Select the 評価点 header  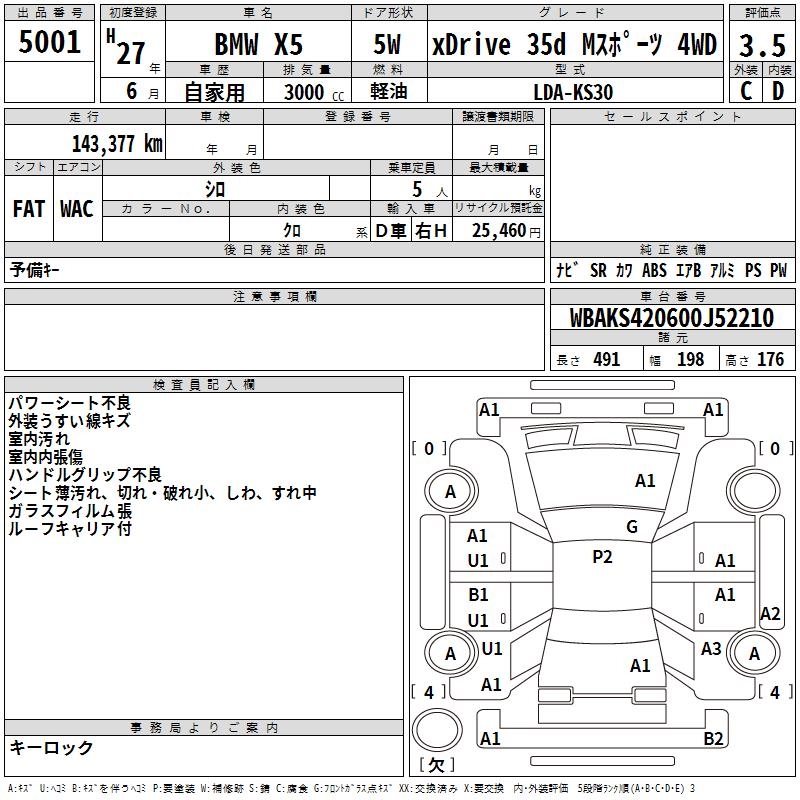(x=762, y=13)
